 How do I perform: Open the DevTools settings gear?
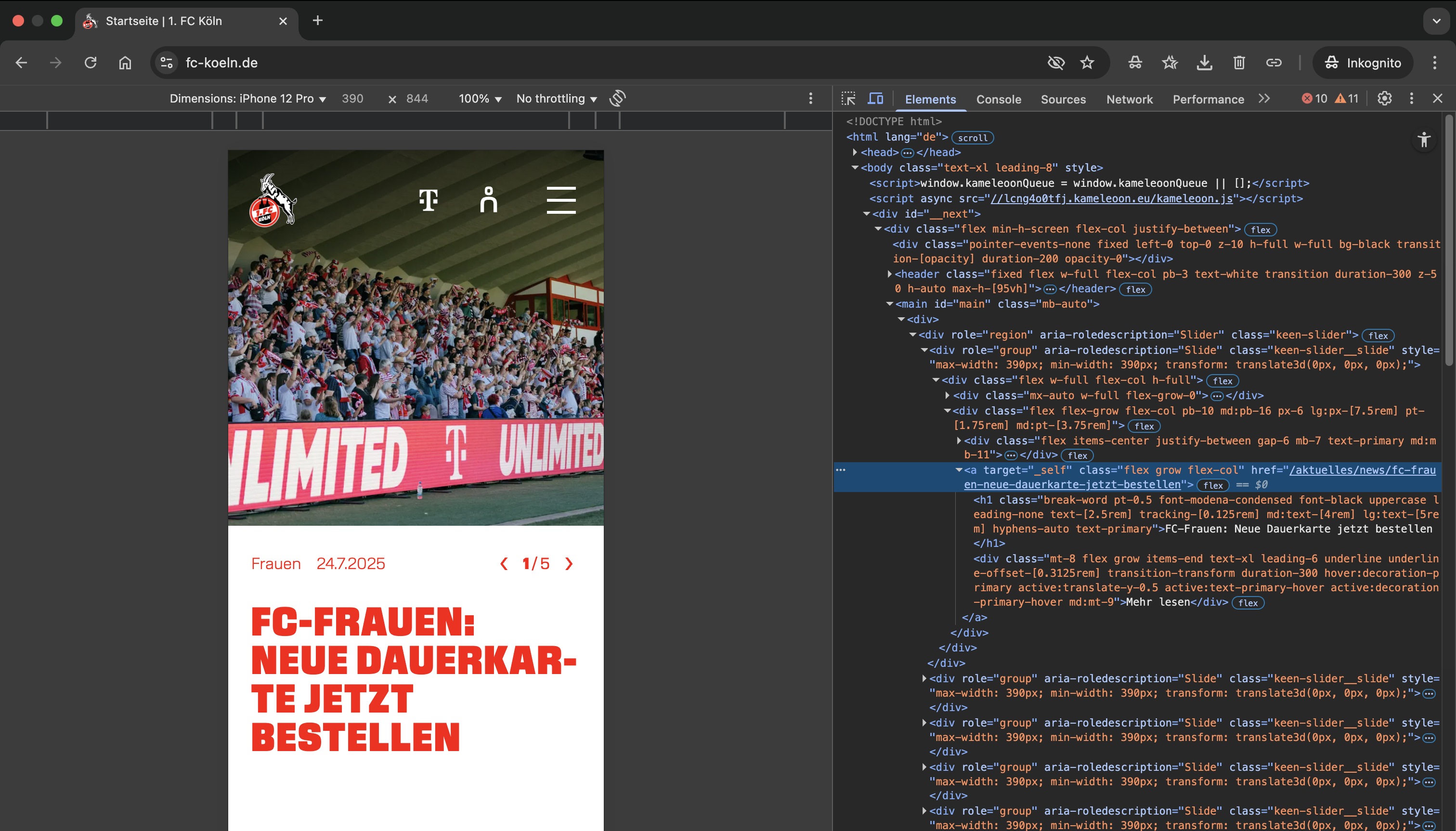coord(1384,99)
